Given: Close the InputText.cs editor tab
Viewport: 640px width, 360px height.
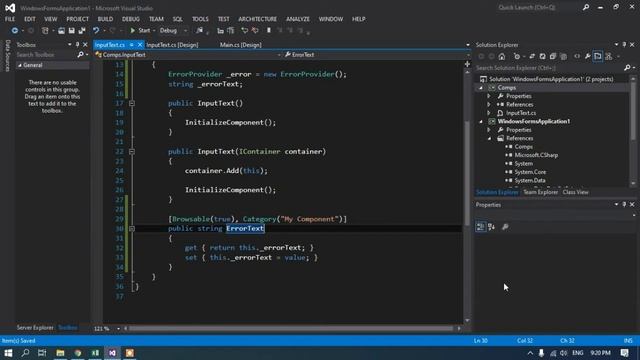Looking at the screenshot, I should tap(140, 45).
